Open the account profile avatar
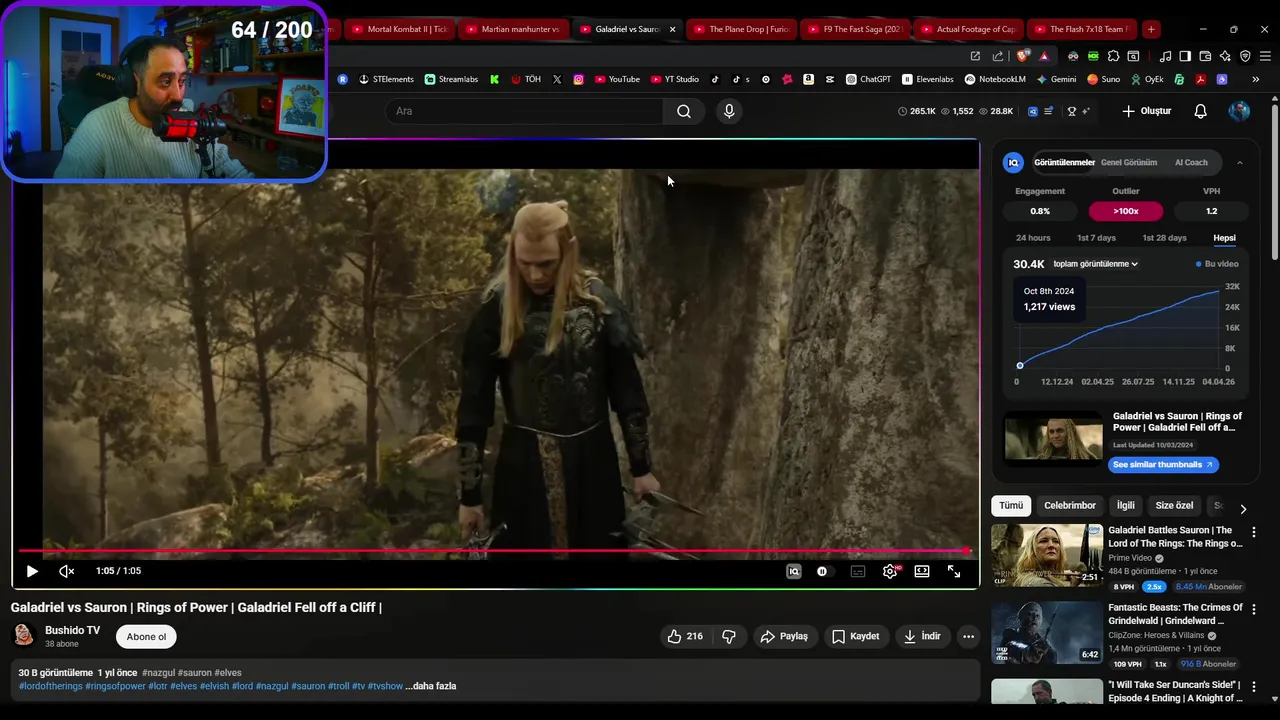Screen dimensions: 1280x720 1239,111
